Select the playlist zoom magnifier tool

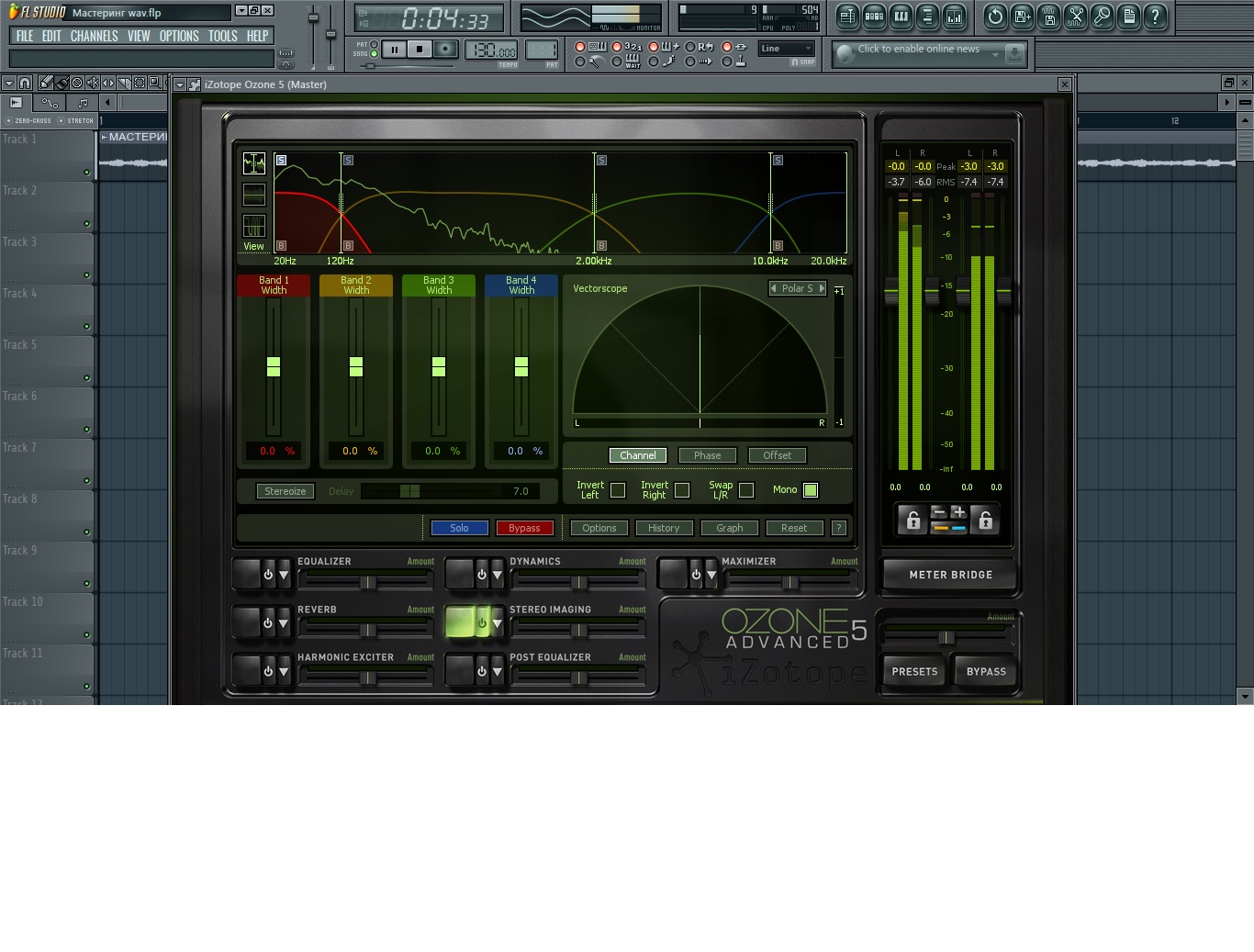pyautogui.click(x=155, y=84)
